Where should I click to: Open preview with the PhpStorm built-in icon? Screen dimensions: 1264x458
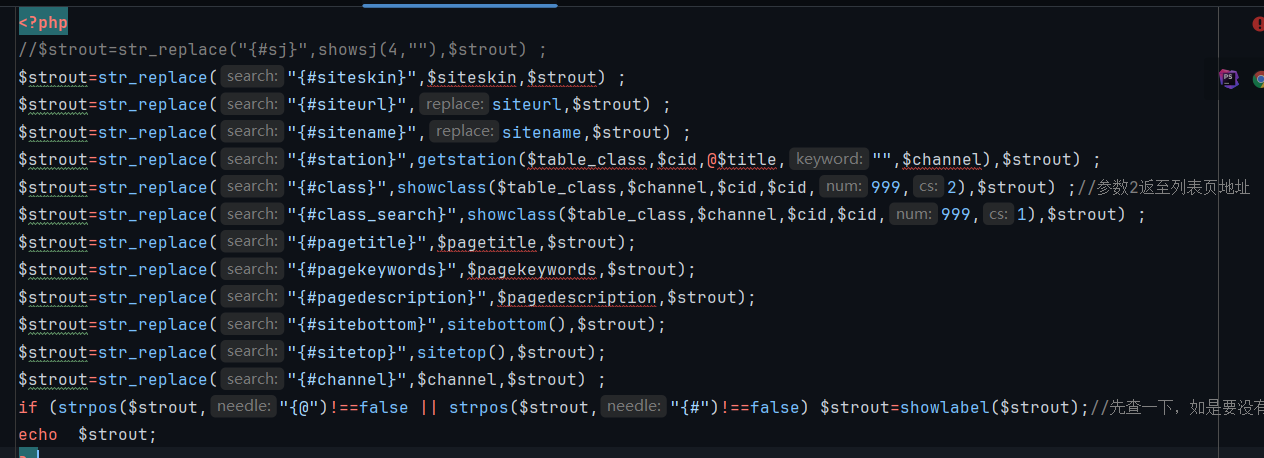coord(1229,79)
